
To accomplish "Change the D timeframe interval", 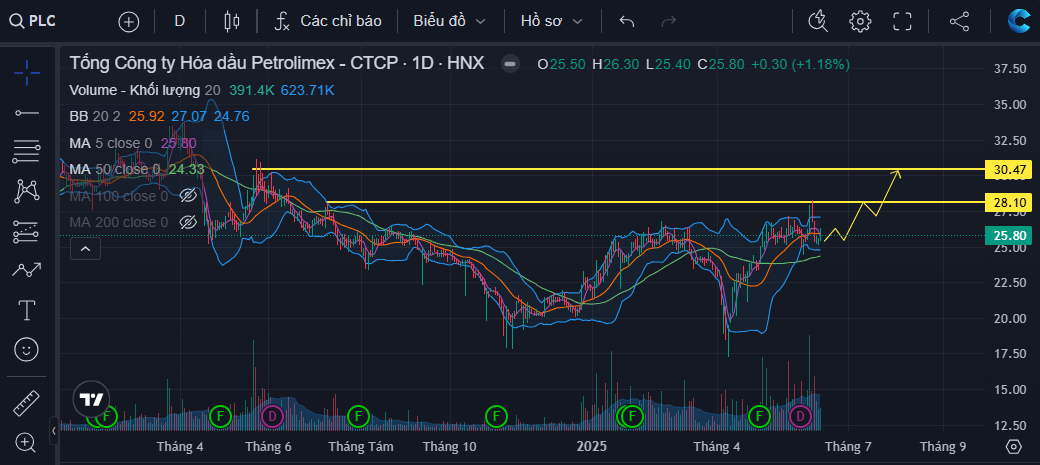I will (x=179, y=21).
